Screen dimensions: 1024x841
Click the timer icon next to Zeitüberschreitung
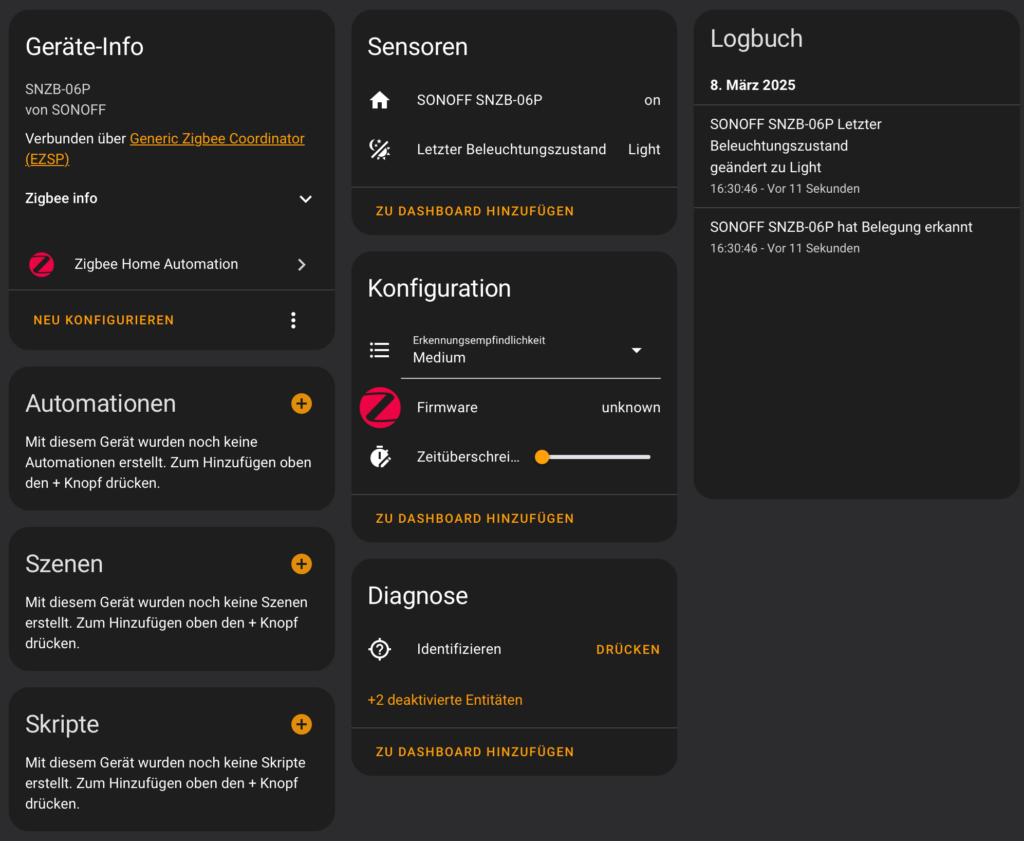pyautogui.click(x=379, y=457)
